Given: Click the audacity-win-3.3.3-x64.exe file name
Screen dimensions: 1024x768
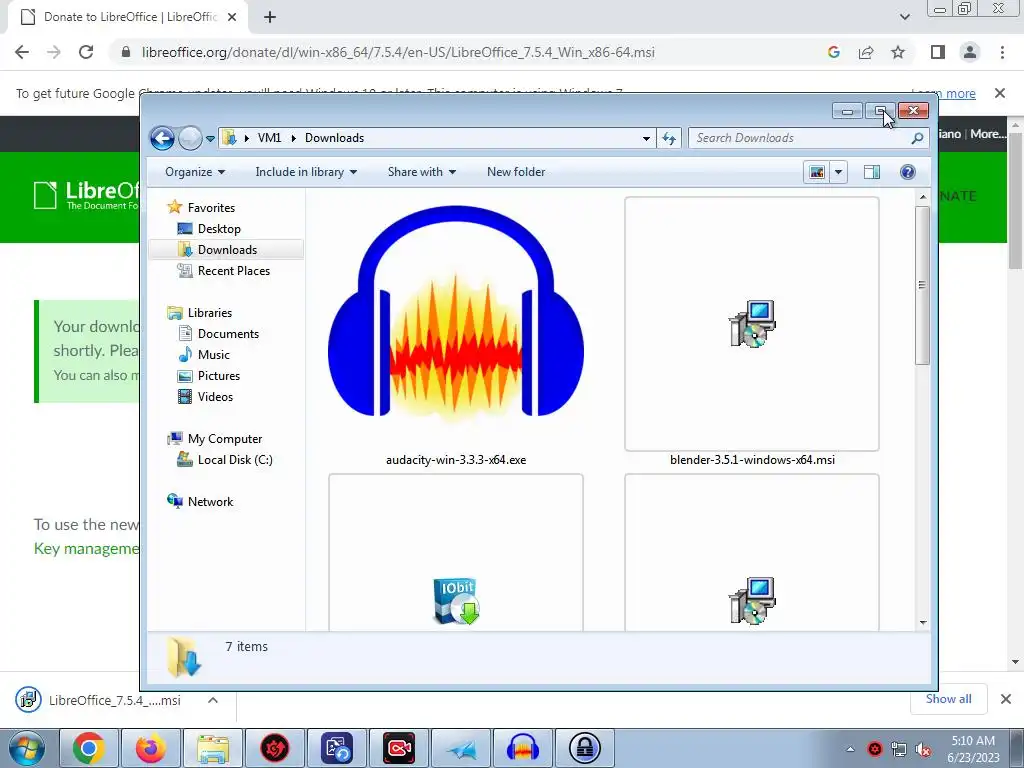Looking at the screenshot, I should 456,460.
